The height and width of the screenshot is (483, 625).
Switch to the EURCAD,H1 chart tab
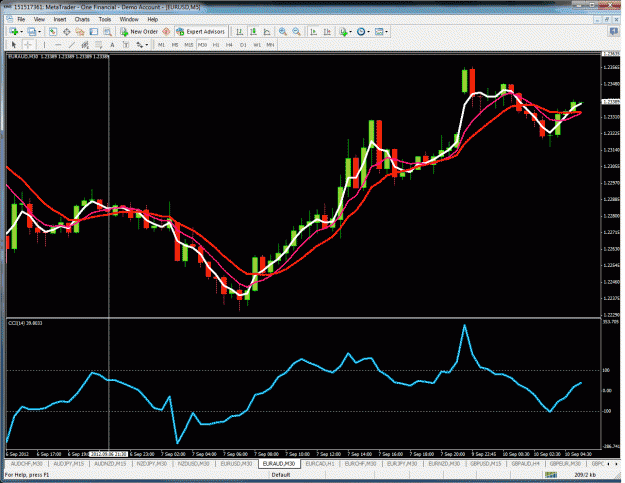(x=320, y=464)
